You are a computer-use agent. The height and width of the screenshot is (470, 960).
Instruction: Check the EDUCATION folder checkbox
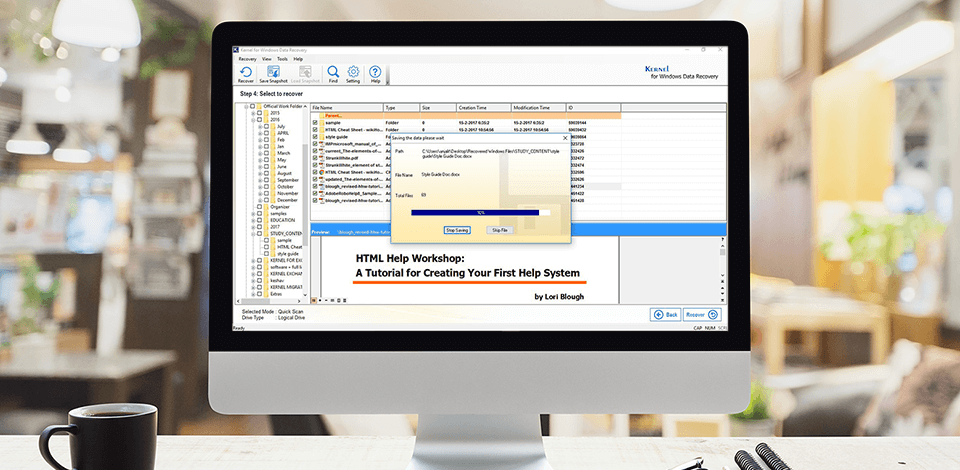[259, 220]
